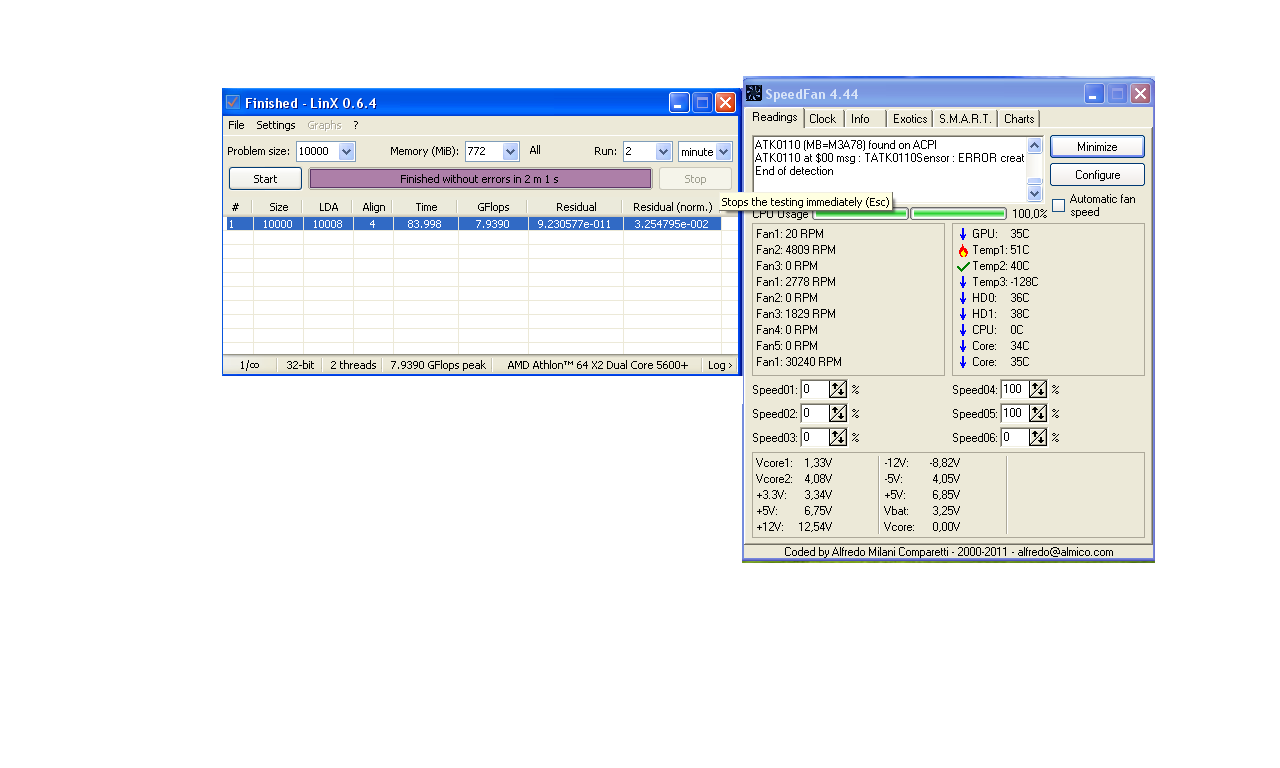Enable Automatic fan speed checkbox
The image size is (1280, 768).
[x=1059, y=205]
